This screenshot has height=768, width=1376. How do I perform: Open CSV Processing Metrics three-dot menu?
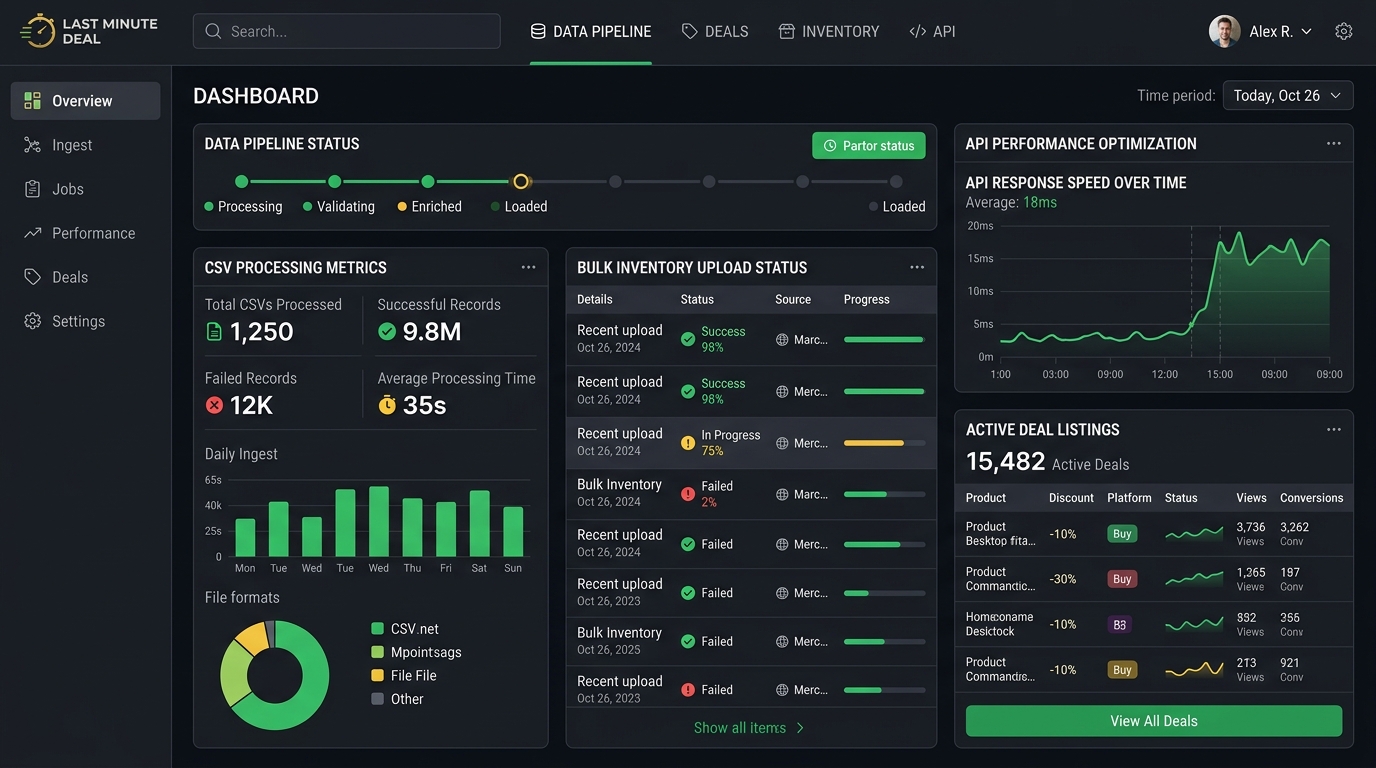point(528,267)
